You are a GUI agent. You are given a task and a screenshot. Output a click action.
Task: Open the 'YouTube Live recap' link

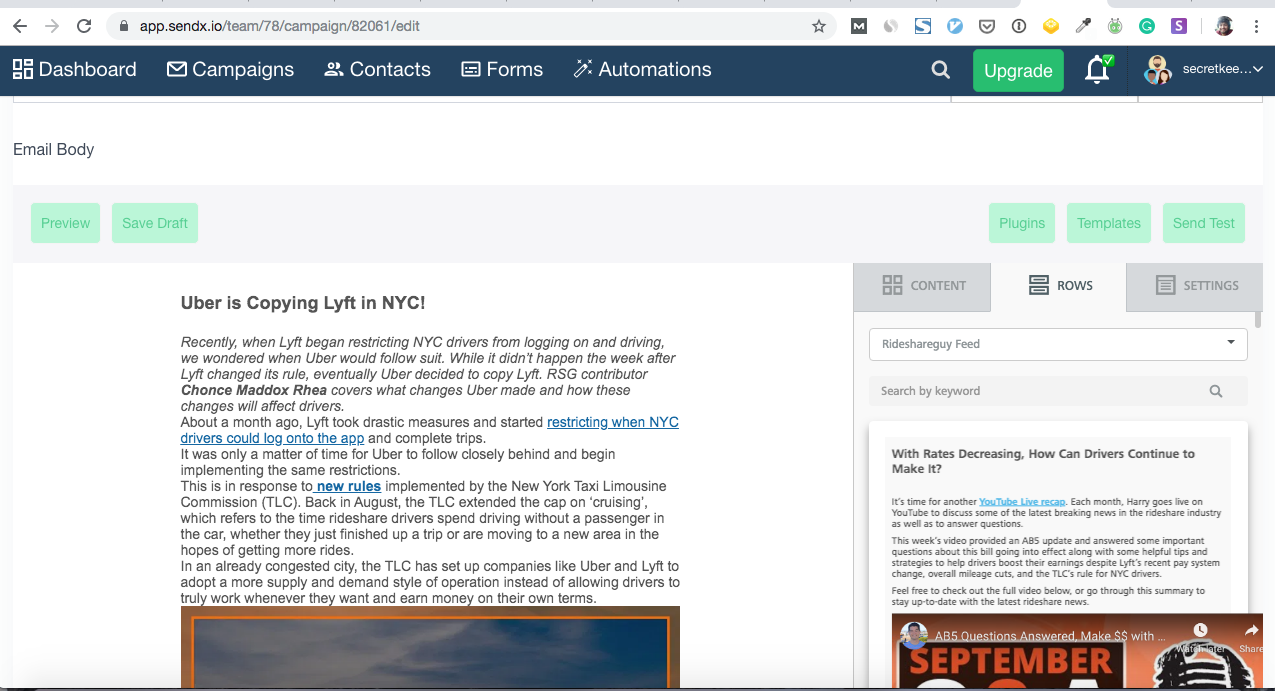(x=1022, y=501)
